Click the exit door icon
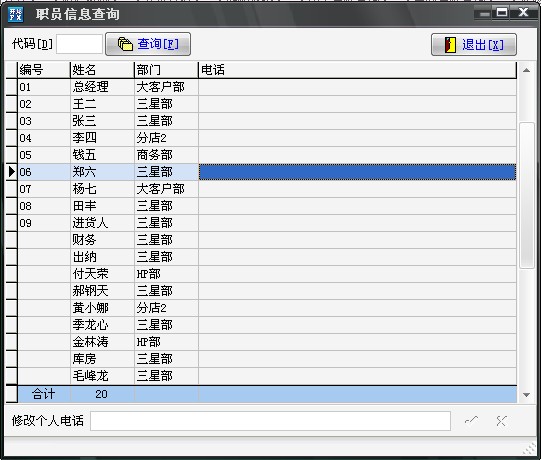The width and height of the screenshot is (541, 460). [450, 45]
